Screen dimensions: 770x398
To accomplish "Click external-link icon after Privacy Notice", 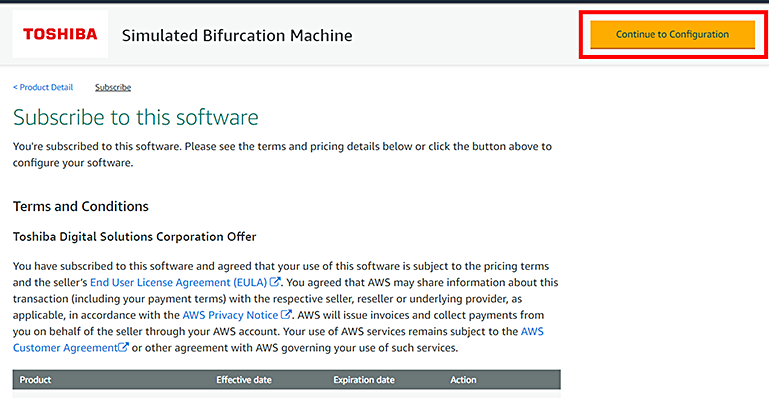I will 286,314.
